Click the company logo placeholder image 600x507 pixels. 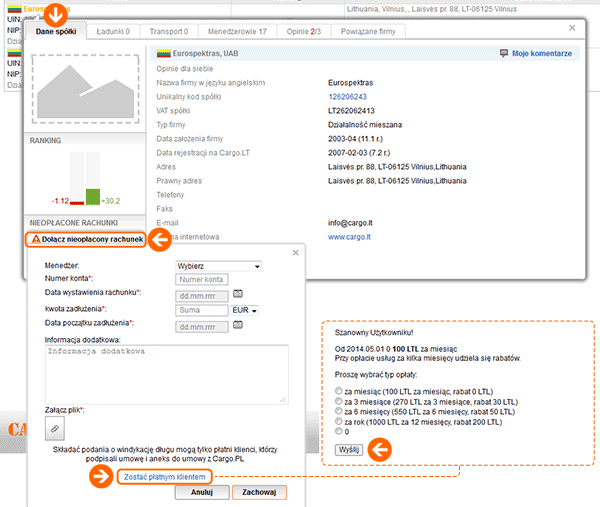tap(85, 89)
